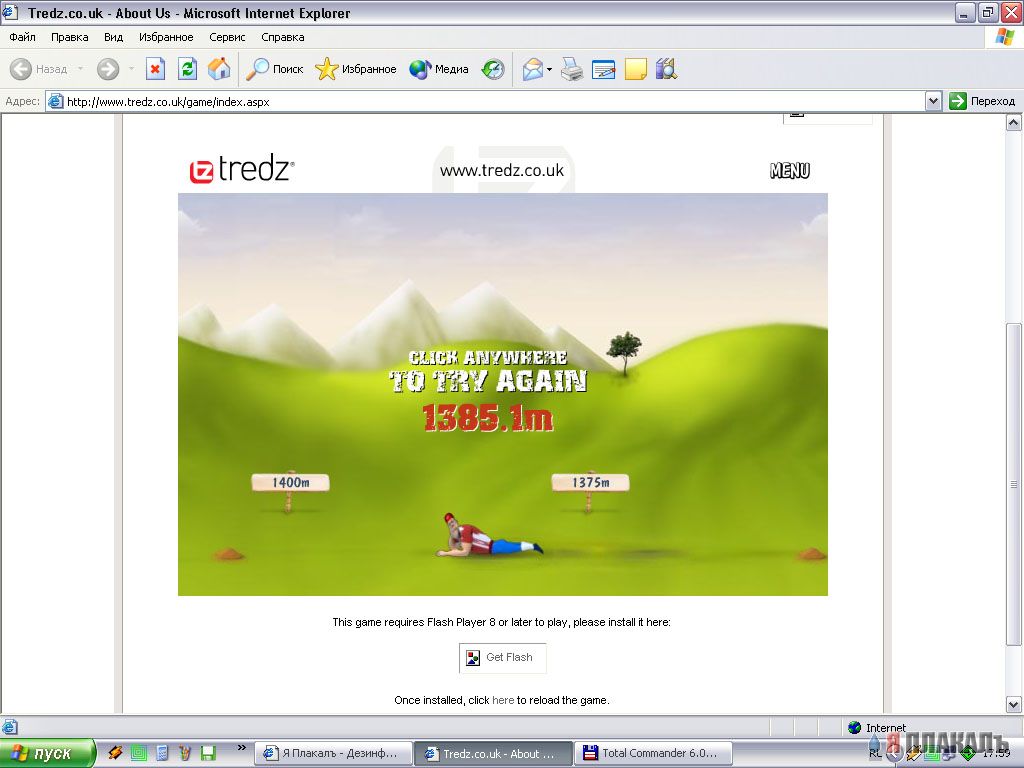Click the green floppy disk quick launch icon
1024x768 pixels.
208,753
